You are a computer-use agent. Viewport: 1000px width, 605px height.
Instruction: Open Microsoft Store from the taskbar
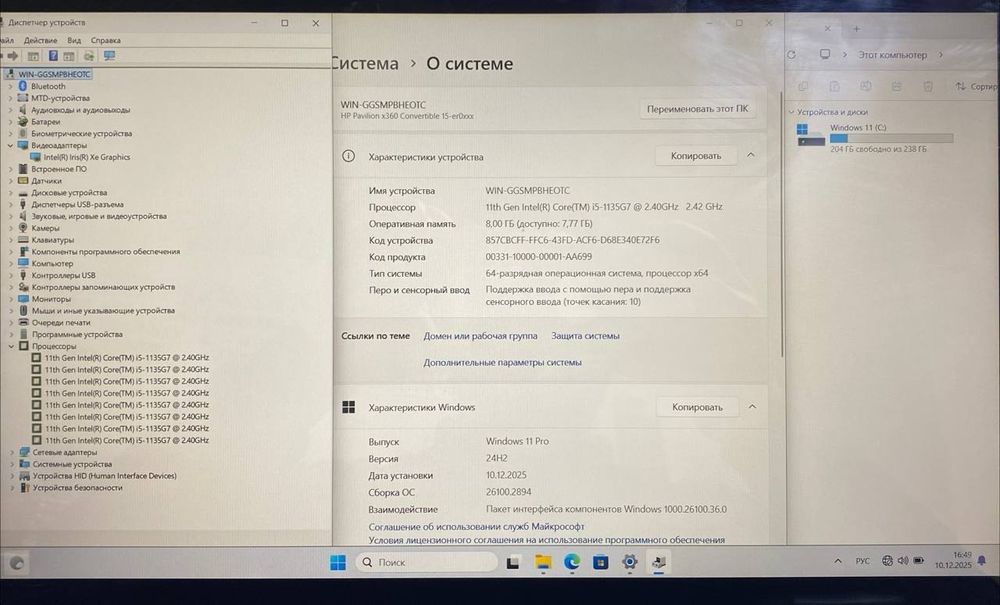click(600, 562)
